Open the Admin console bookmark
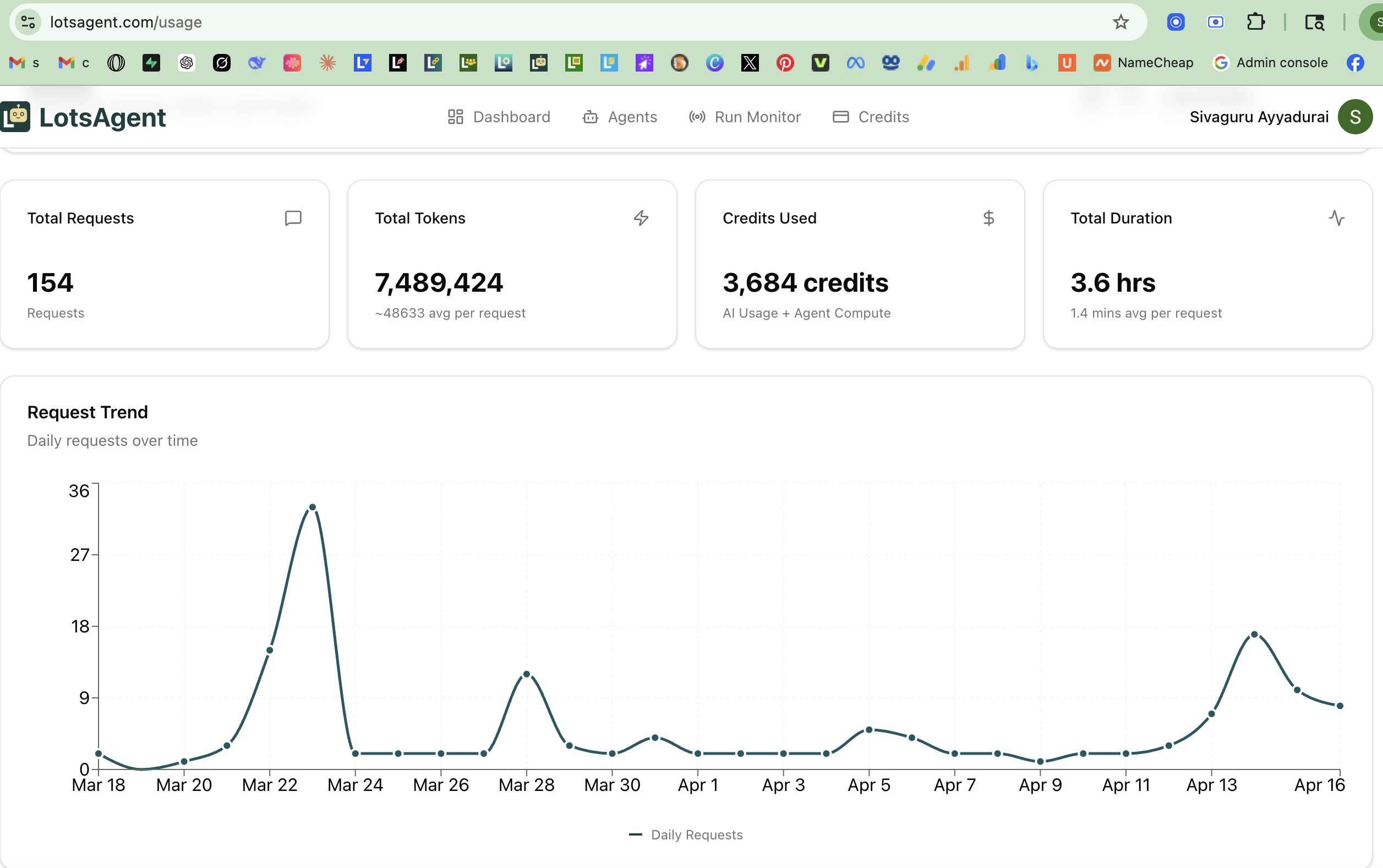 pos(1270,63)
